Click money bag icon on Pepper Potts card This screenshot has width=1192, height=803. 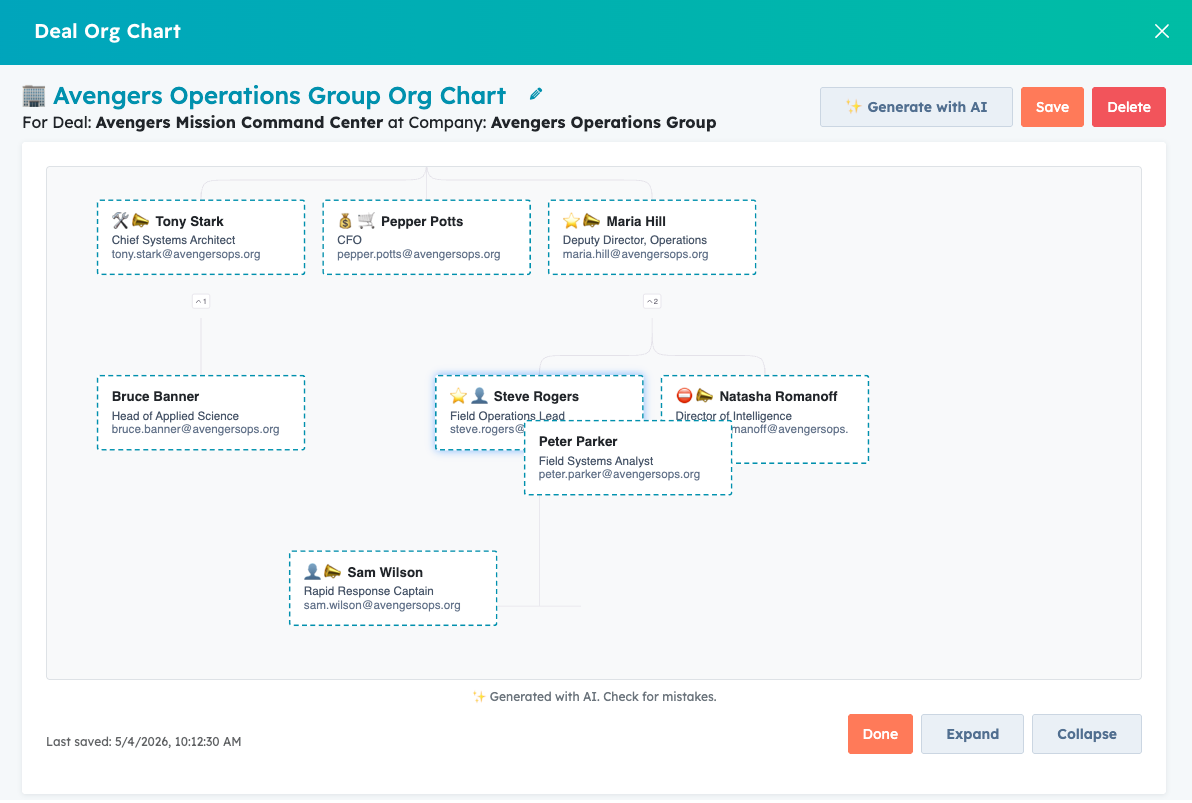click(x=345, y=221)
